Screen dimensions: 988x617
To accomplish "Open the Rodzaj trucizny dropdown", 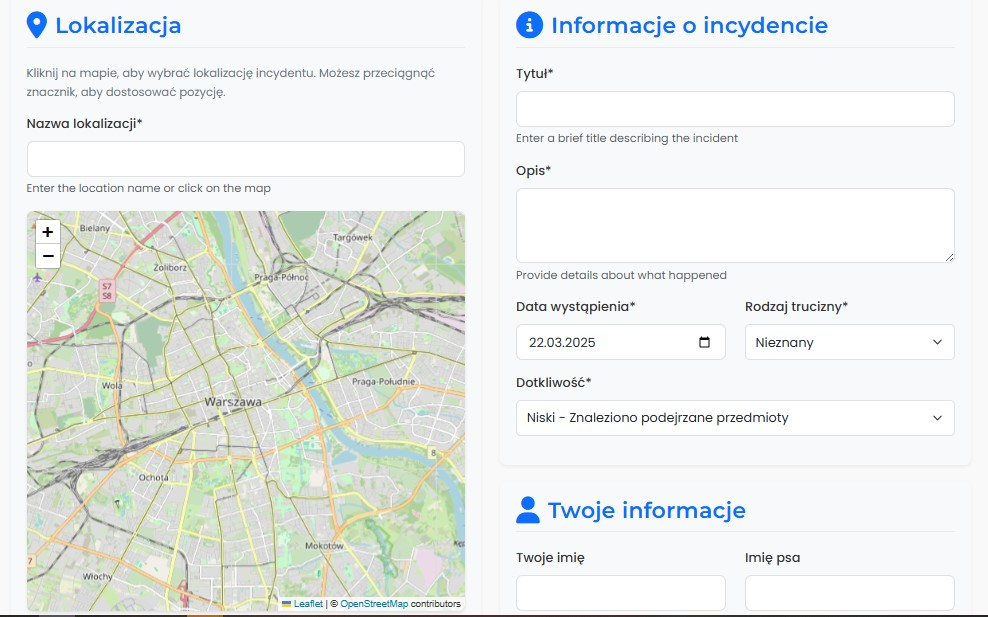I will 849,342.
